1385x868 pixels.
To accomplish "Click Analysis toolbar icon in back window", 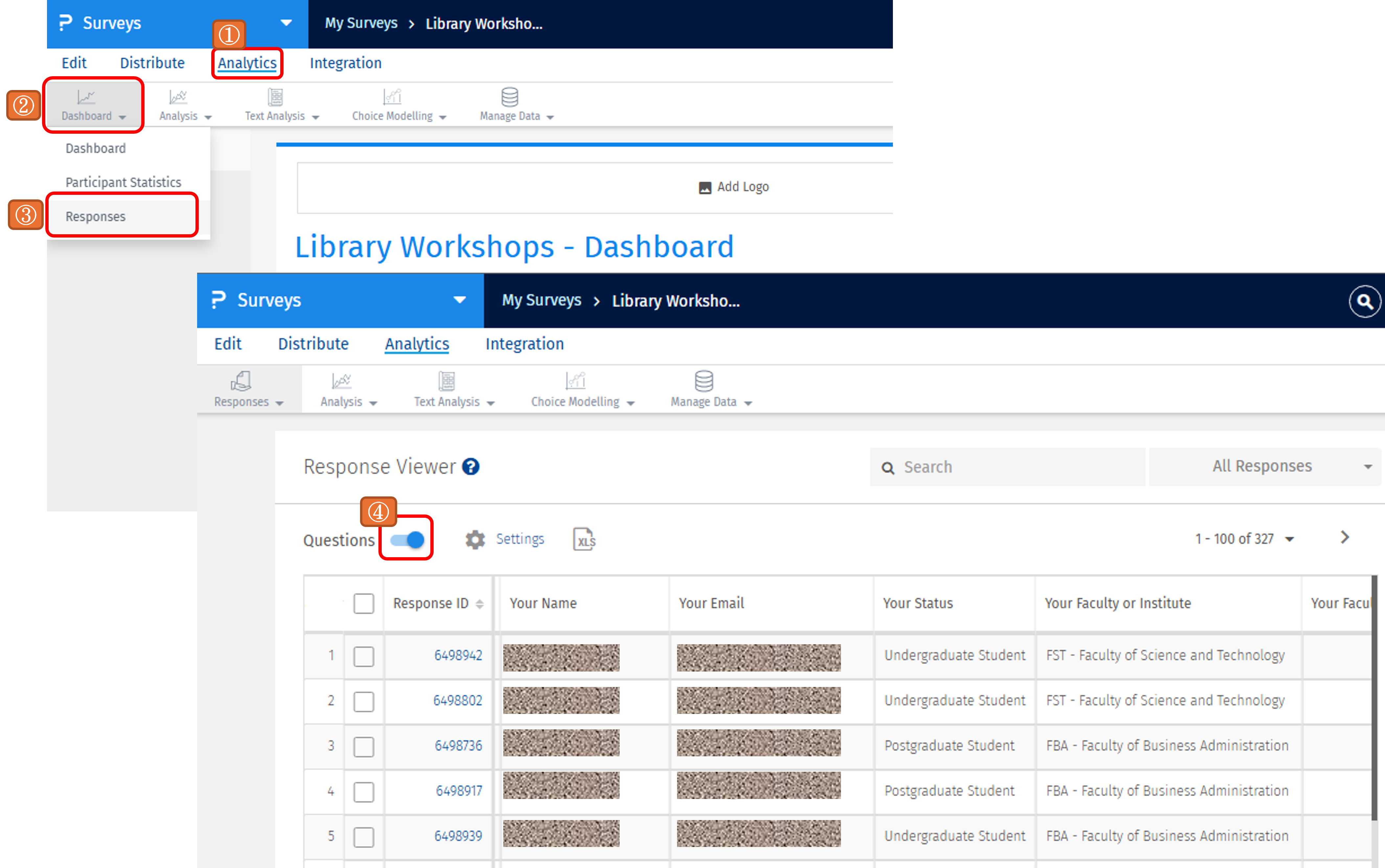I will click(x=178, y=97).
